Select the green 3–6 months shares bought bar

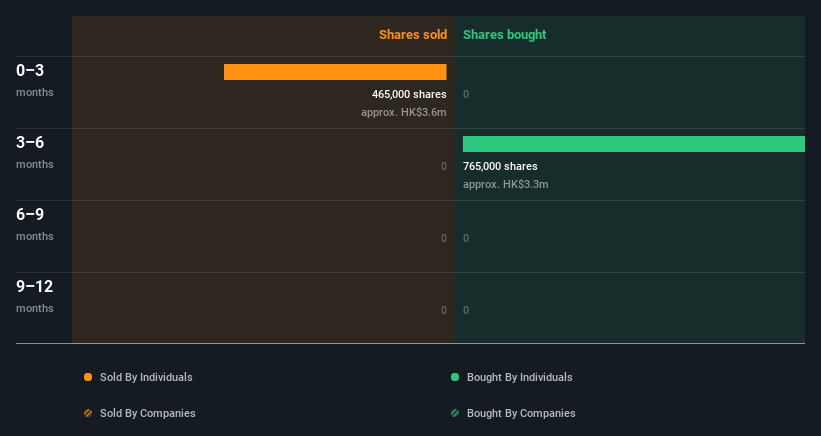tap(634, 144)
